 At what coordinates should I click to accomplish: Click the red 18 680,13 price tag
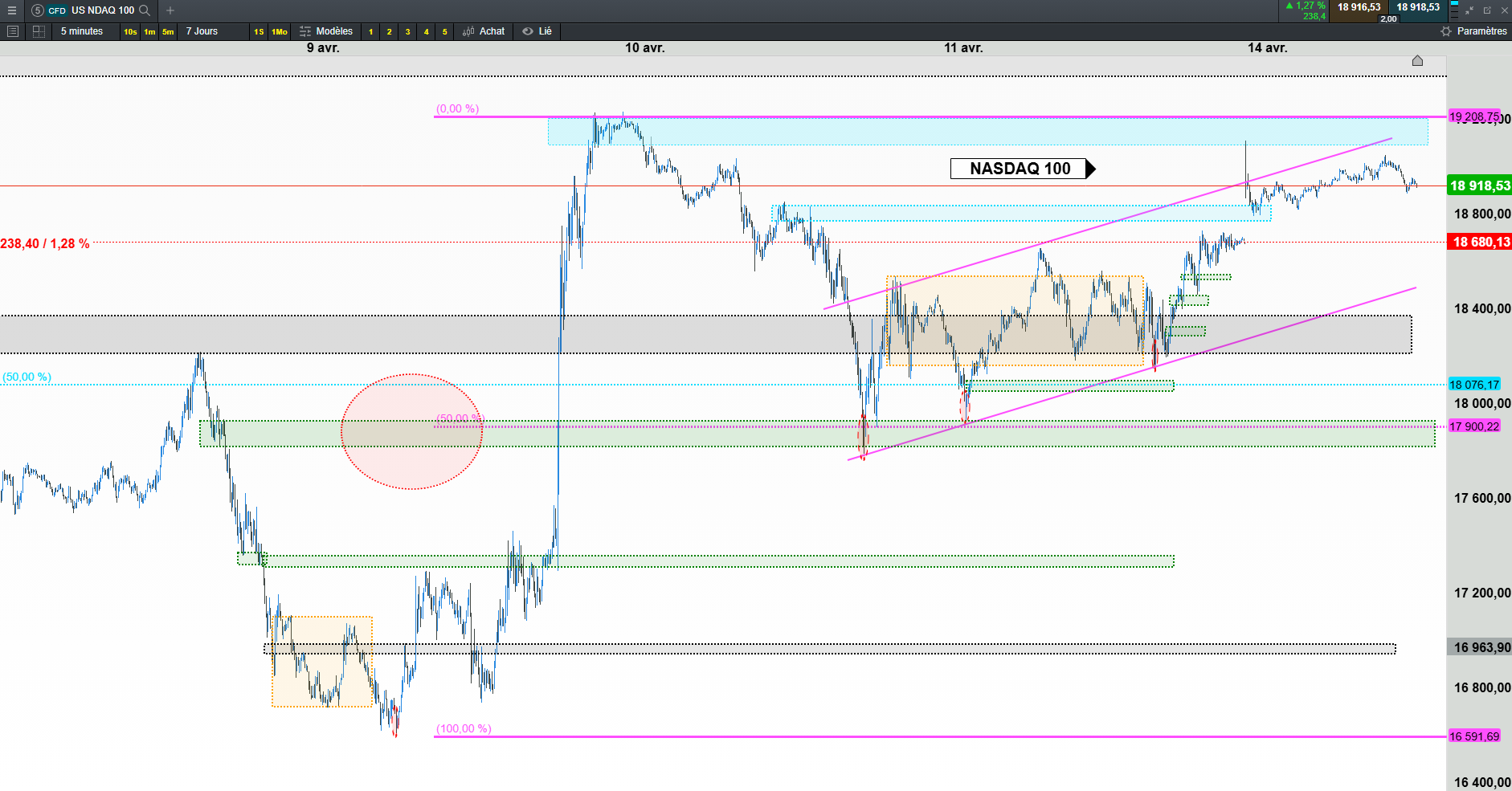click(1479, 242)
